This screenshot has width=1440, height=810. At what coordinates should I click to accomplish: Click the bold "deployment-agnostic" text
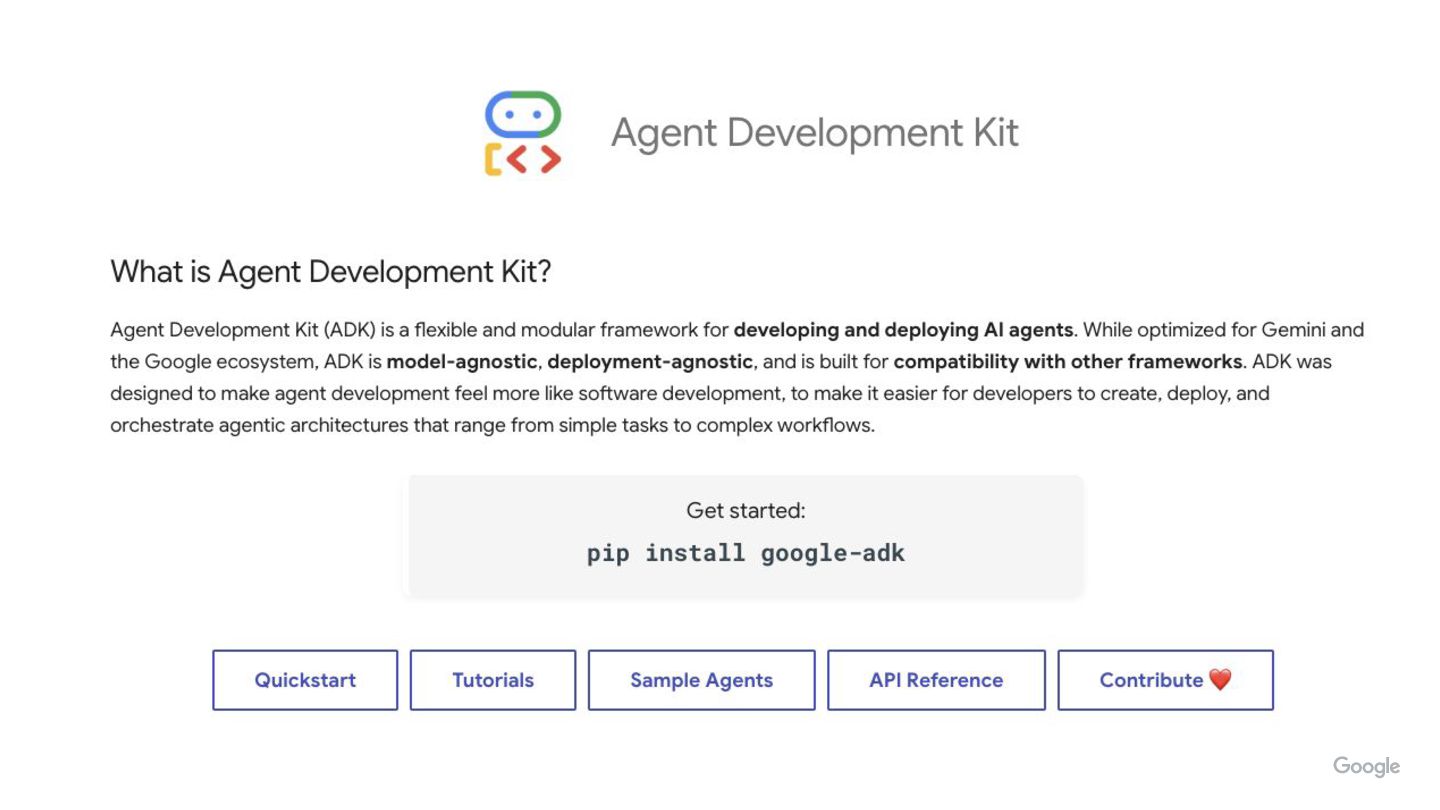tap(650, 362)
